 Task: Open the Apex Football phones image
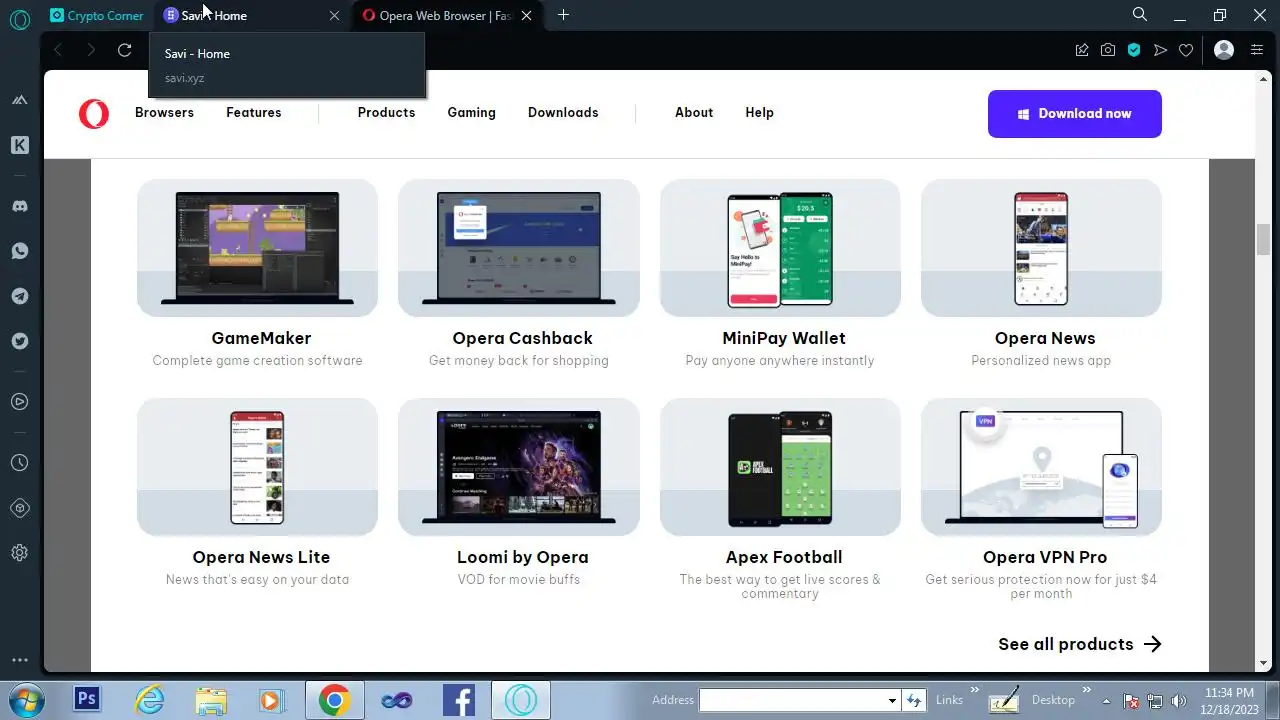[x=780, y=467]
